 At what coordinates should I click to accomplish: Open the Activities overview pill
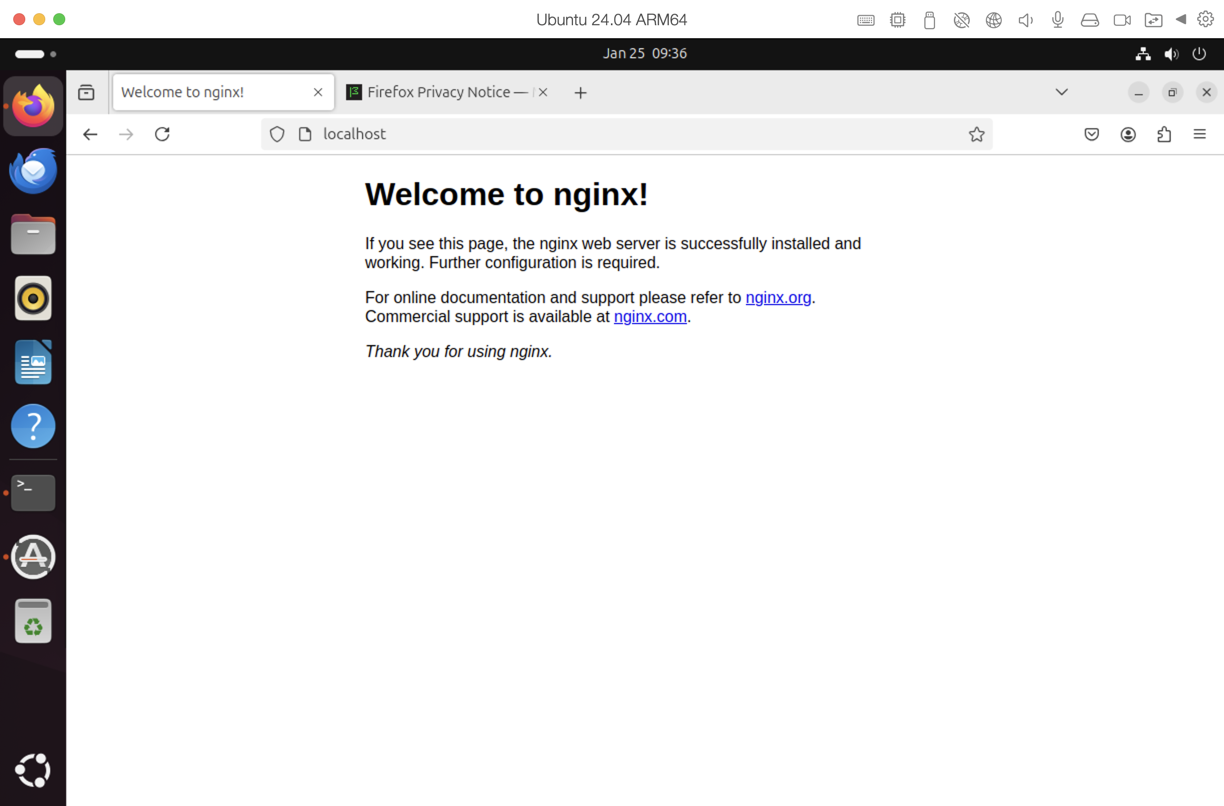coord(35,54)
